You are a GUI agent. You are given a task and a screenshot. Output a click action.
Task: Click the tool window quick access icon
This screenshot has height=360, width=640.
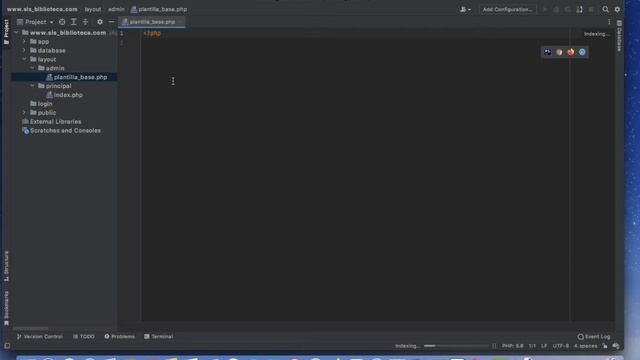(7, 346)
